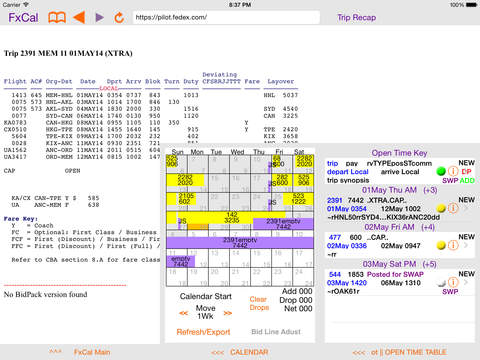Tap Bid Line Adjust
Image resolution: width=480 pixels, height=360 pixels.
[x=276, y=332]
